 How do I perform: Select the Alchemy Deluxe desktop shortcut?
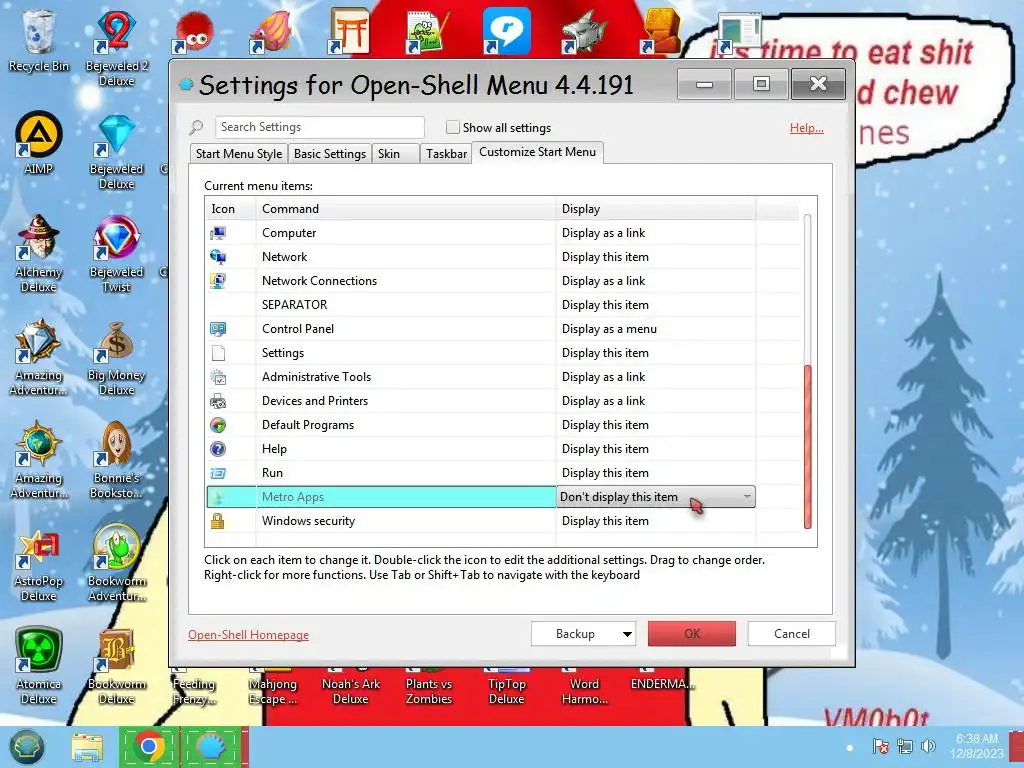click(x=39, y=253)
